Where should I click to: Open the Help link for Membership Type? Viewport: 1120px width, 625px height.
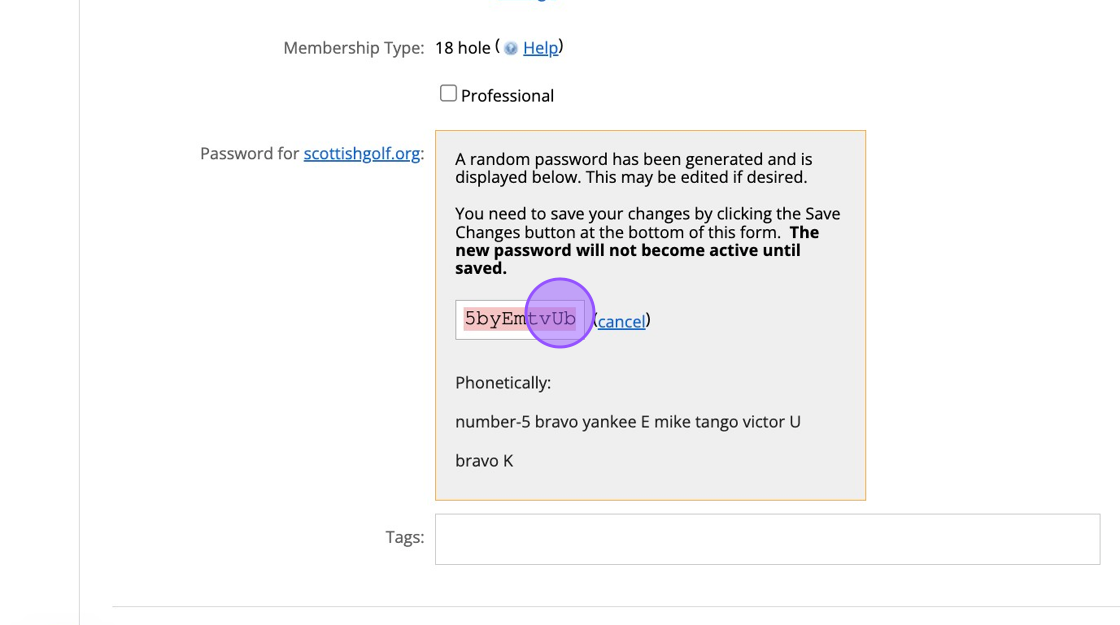click(540, 48)
